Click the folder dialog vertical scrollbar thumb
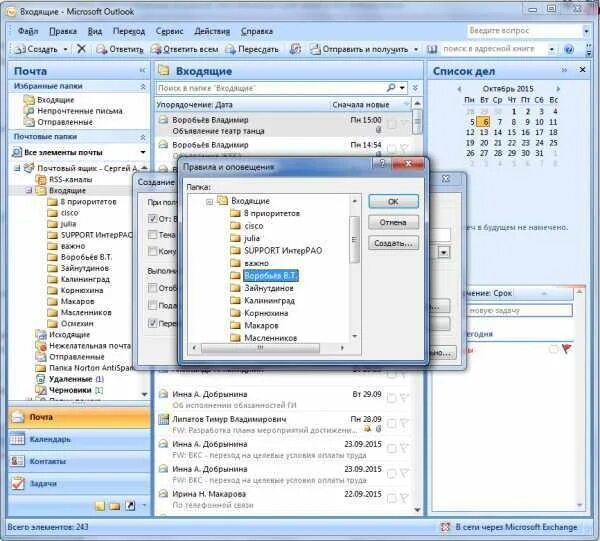Viewport: 600px width, 541px height. click(x=354, y=240)
